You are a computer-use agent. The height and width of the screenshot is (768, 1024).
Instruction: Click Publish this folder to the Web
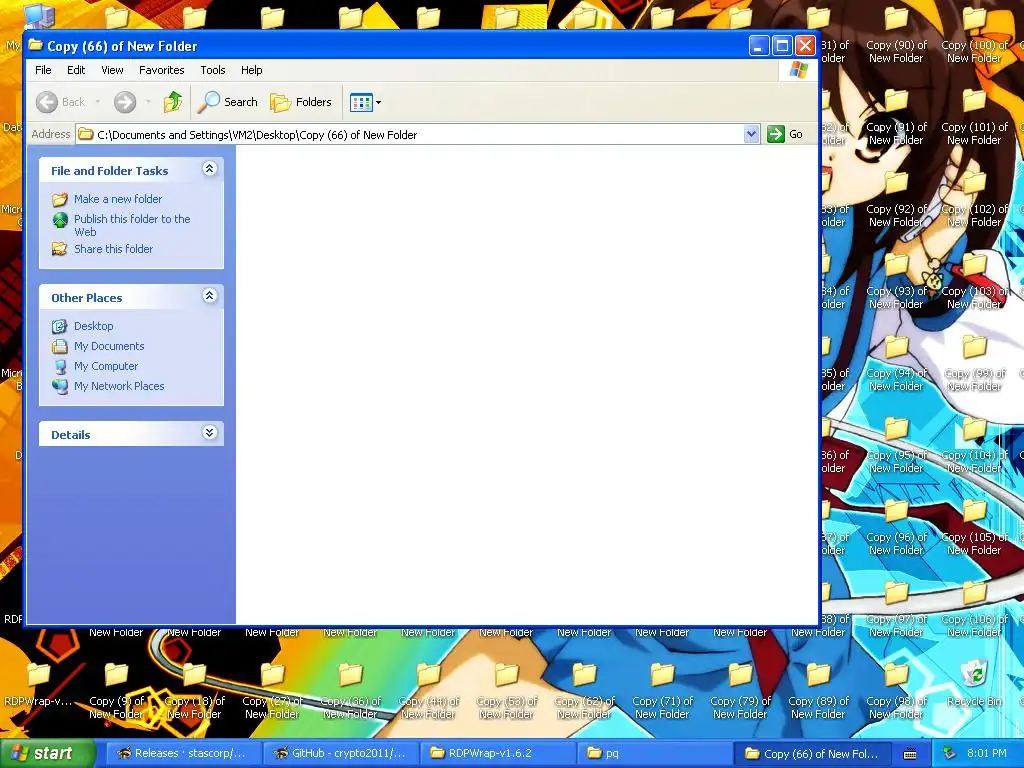(131, 225)
